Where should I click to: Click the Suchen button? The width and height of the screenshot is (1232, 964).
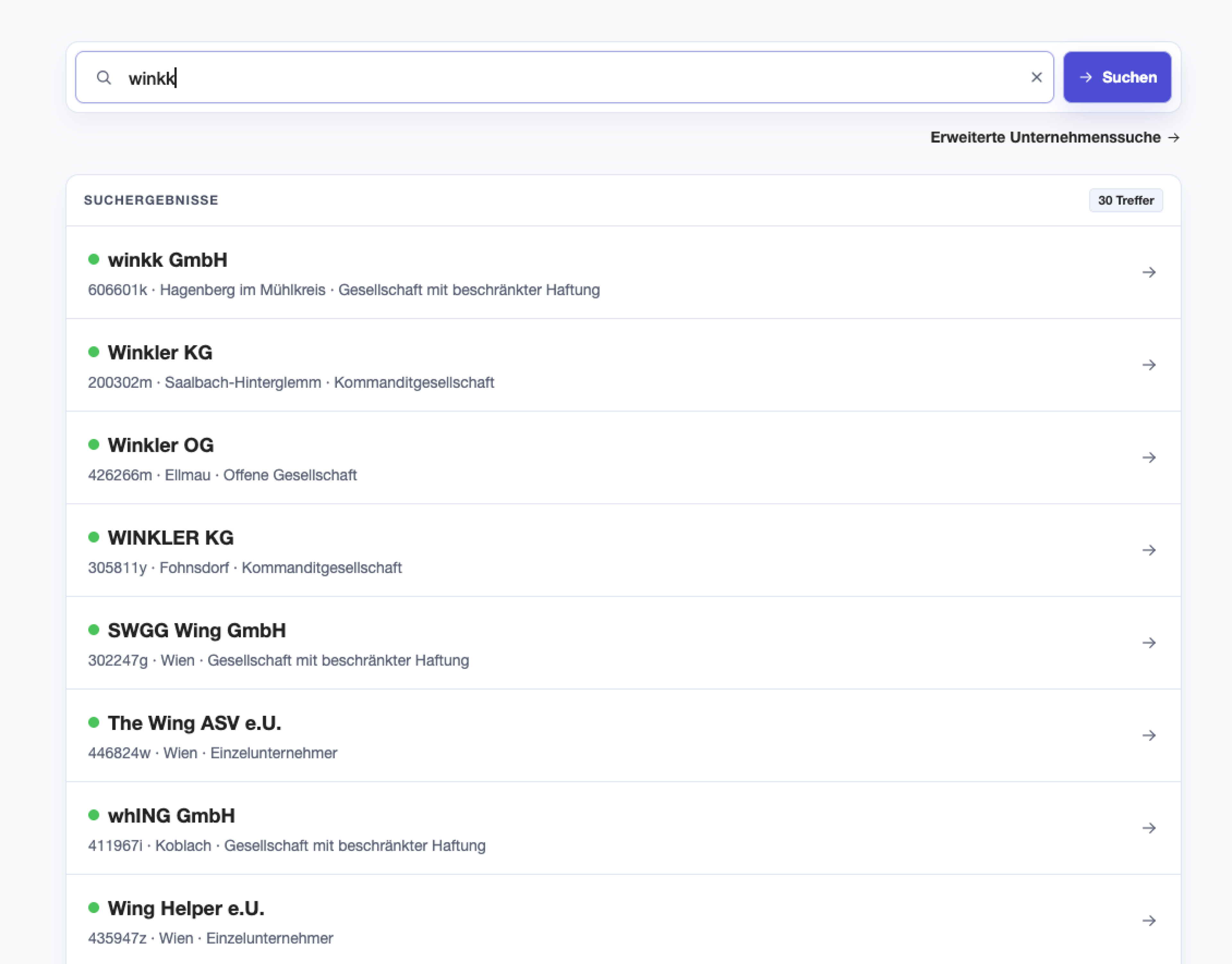point(1117,77)
